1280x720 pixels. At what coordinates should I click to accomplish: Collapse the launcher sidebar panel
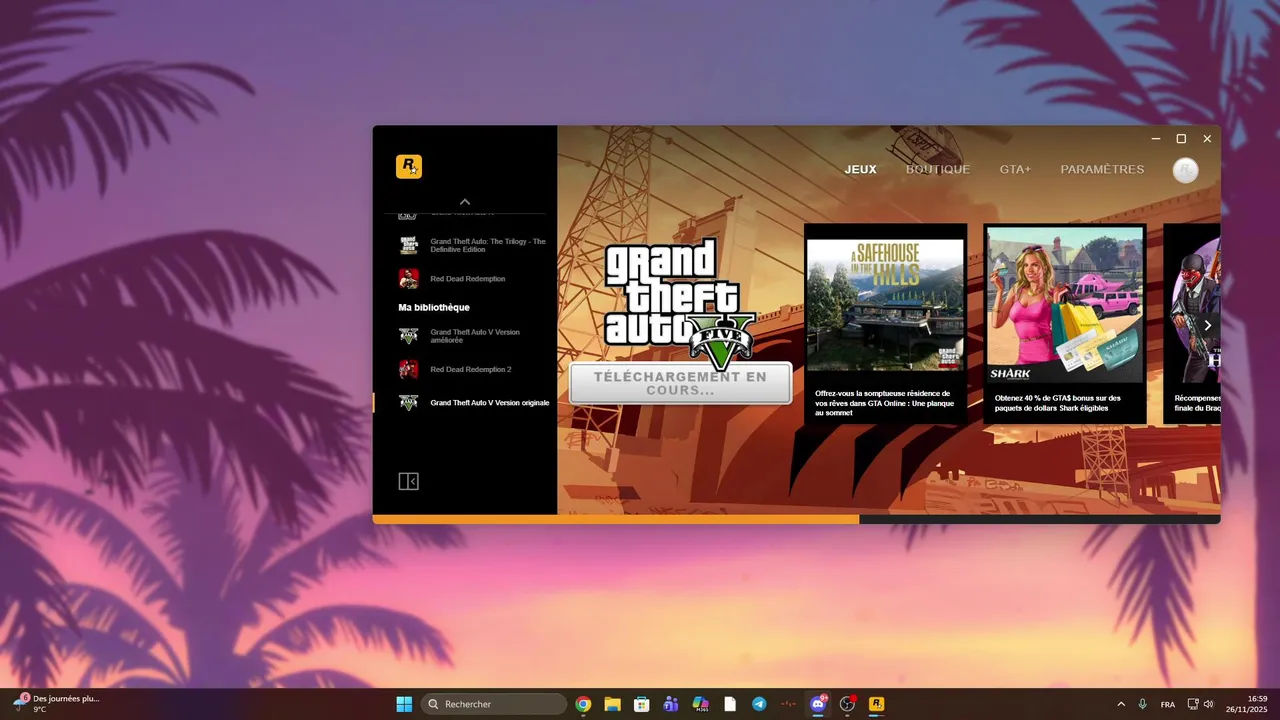408,482
